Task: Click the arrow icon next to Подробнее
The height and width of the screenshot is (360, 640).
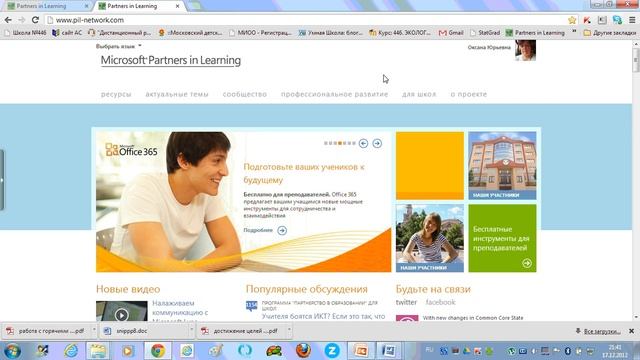Action: point(282,231)
